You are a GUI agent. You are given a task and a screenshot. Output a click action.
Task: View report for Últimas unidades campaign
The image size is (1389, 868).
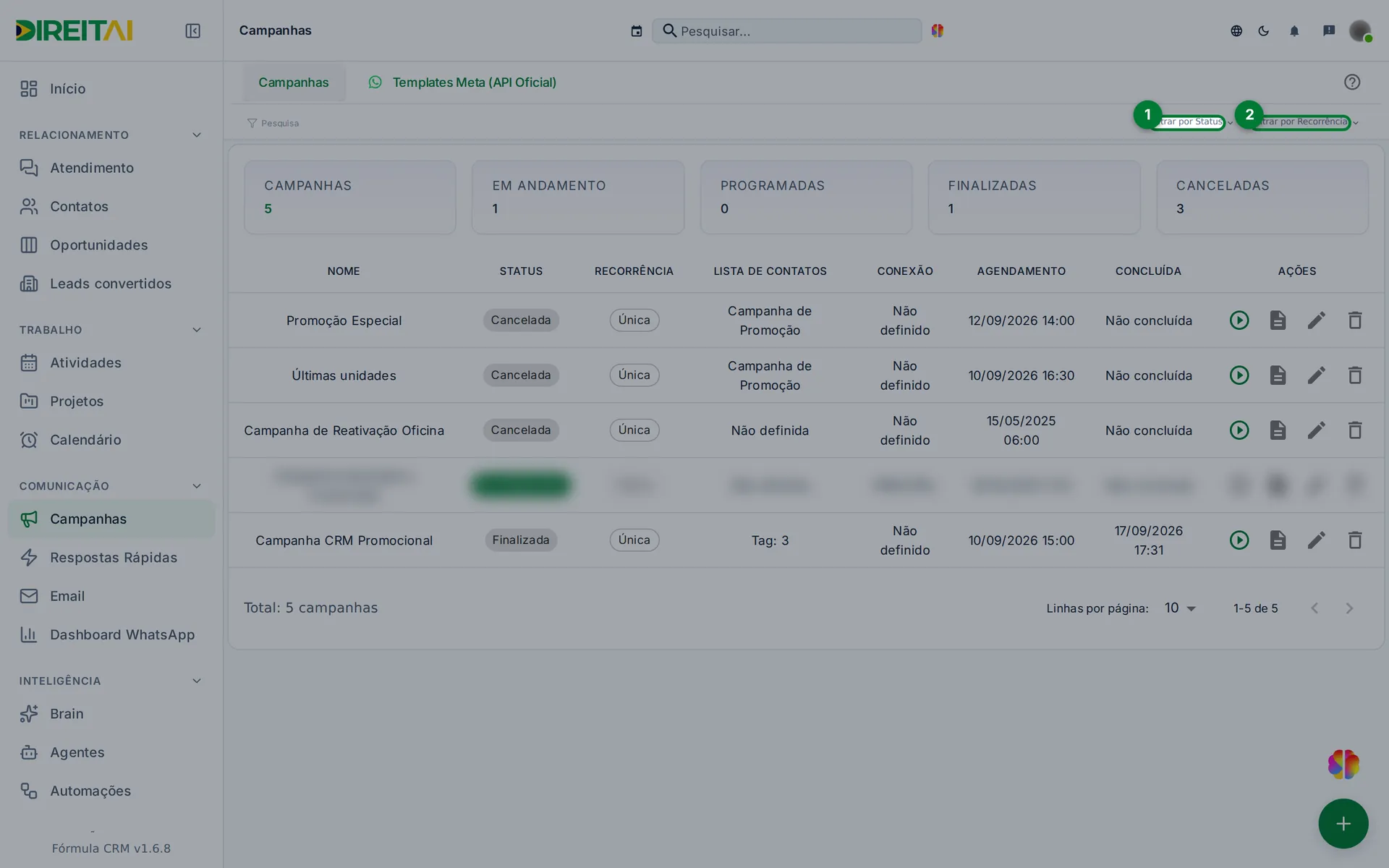pyautogui.click(x=1278, y=375)
